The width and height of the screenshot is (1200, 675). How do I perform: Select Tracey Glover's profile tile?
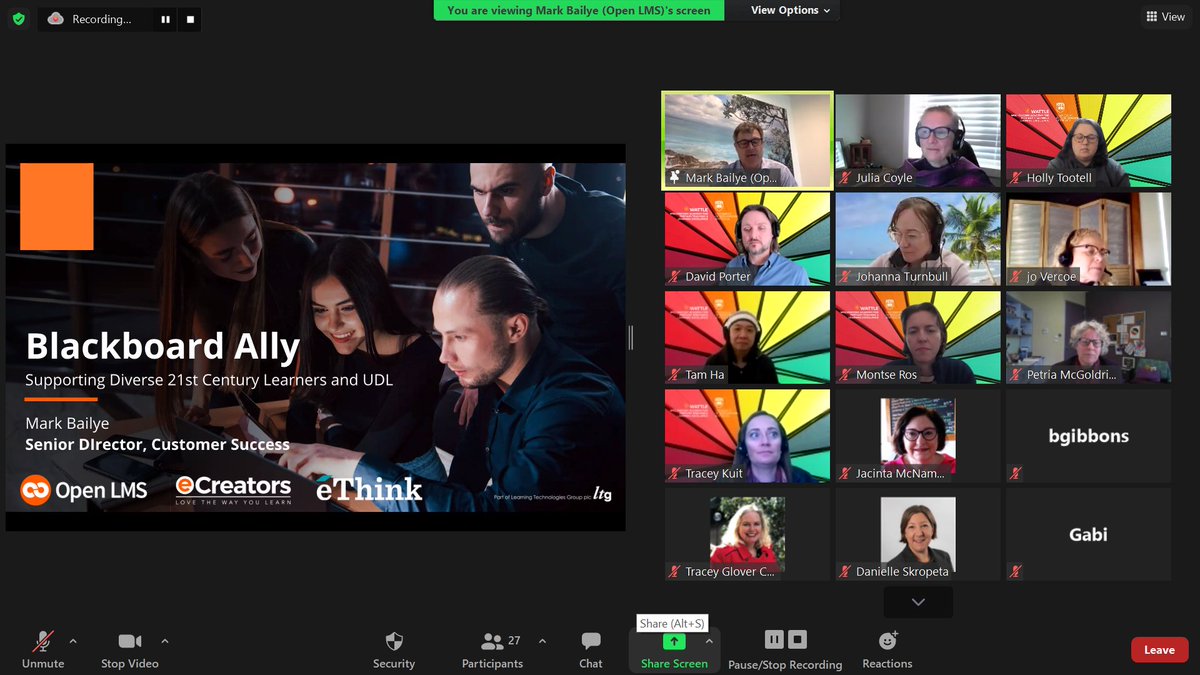(747, 534)
